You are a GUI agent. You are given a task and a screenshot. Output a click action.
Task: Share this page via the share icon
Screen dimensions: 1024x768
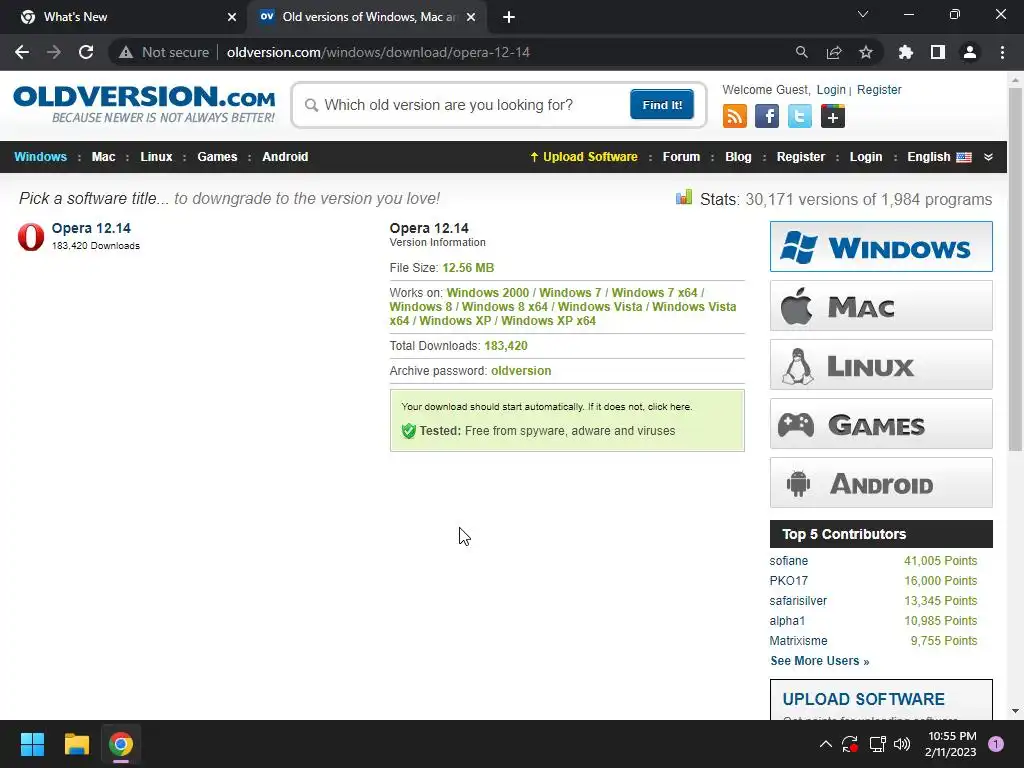point(833,52)
